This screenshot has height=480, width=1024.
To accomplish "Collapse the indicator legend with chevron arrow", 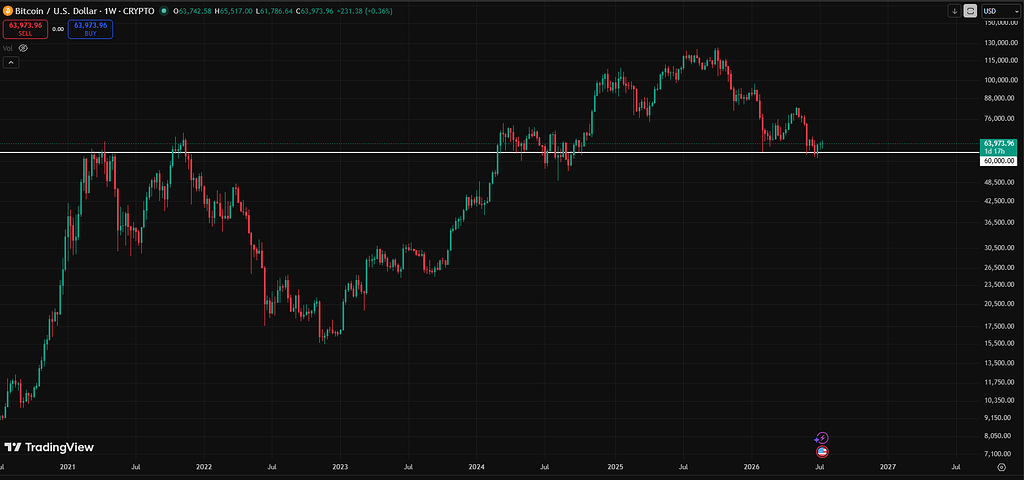I will tap(10, 63).
